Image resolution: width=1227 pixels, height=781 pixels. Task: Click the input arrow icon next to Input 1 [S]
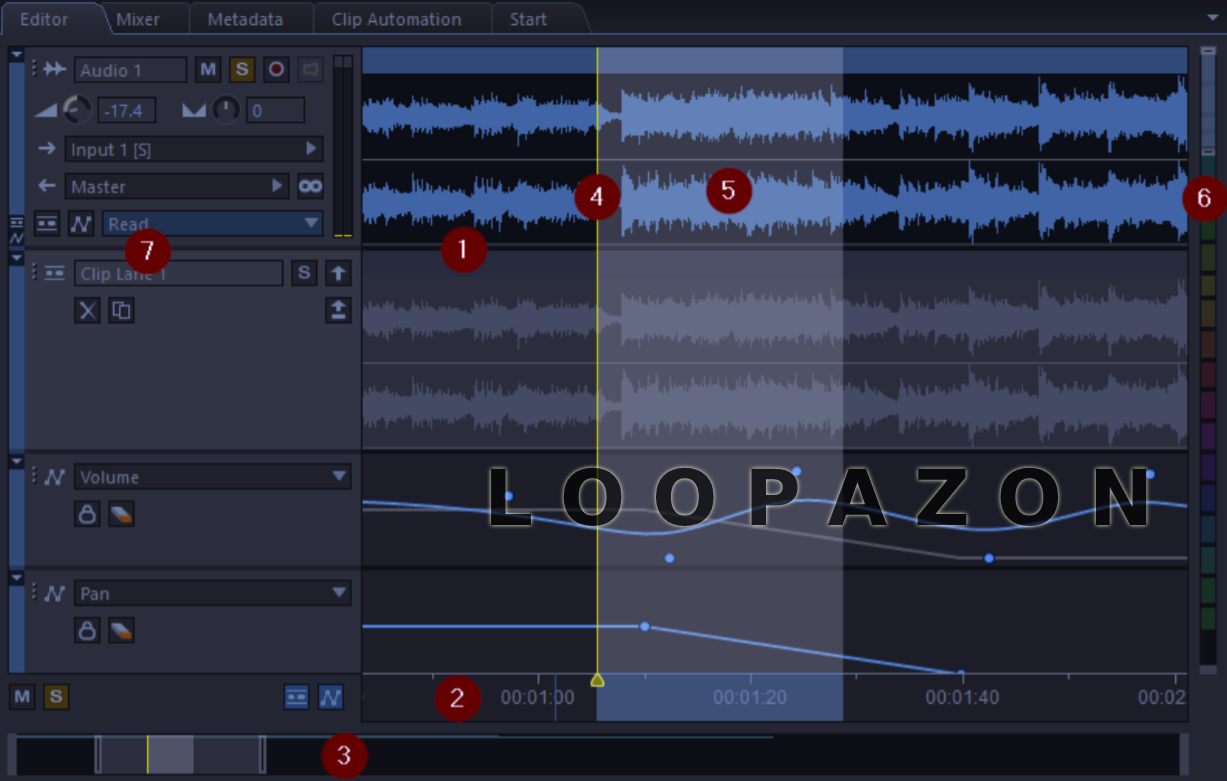(47, 149)
